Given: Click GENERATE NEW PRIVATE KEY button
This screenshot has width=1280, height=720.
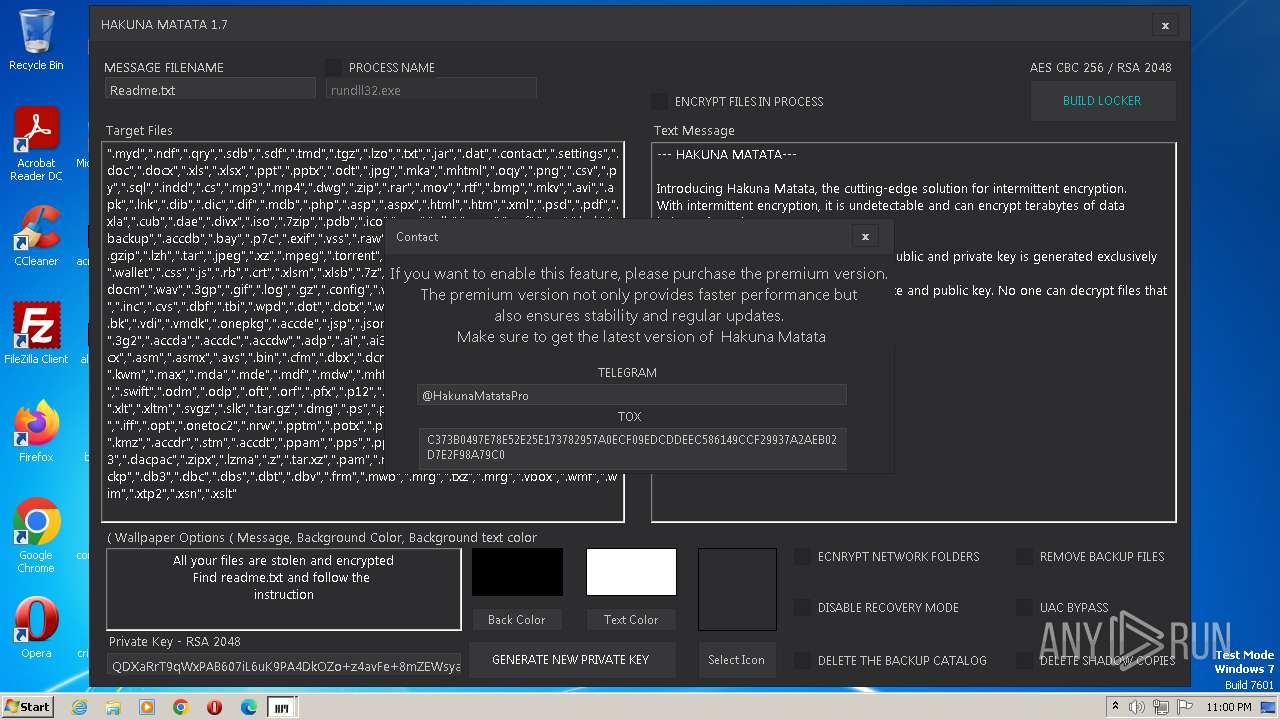Looking at the screenshot, I should click(571, 659).
